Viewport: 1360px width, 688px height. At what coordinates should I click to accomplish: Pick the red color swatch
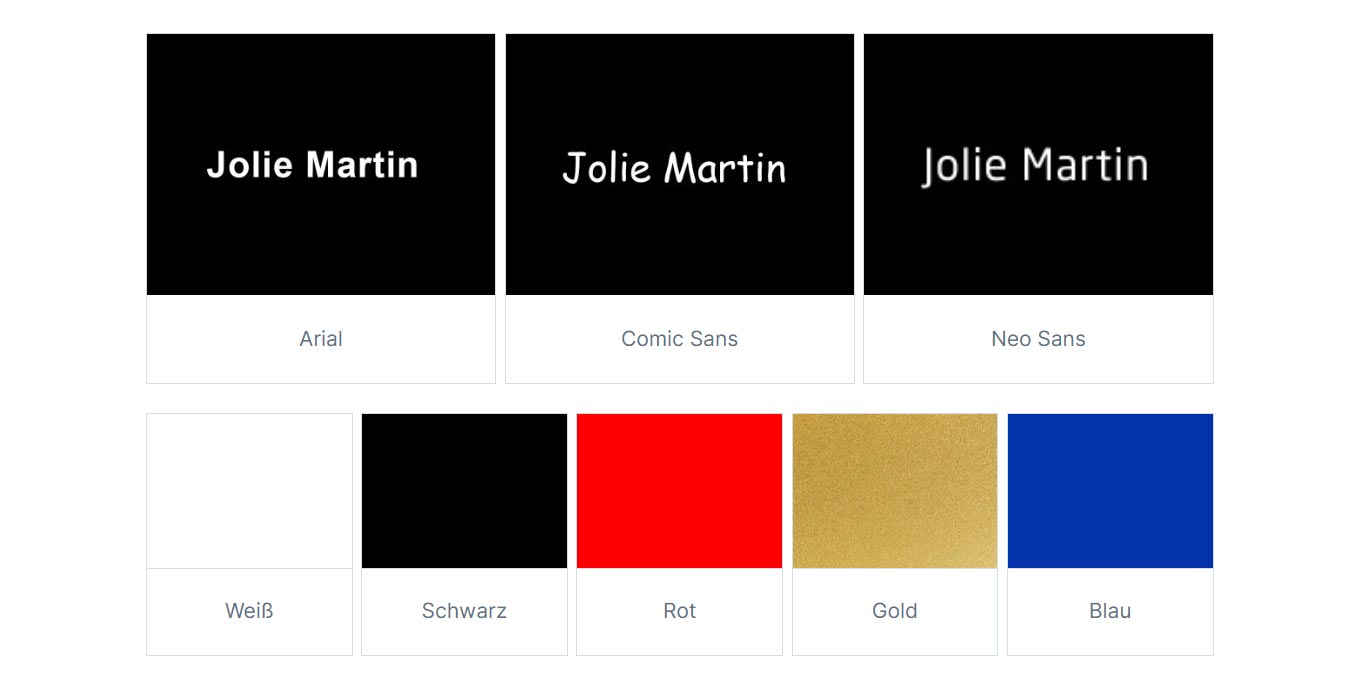pos(679,491)
